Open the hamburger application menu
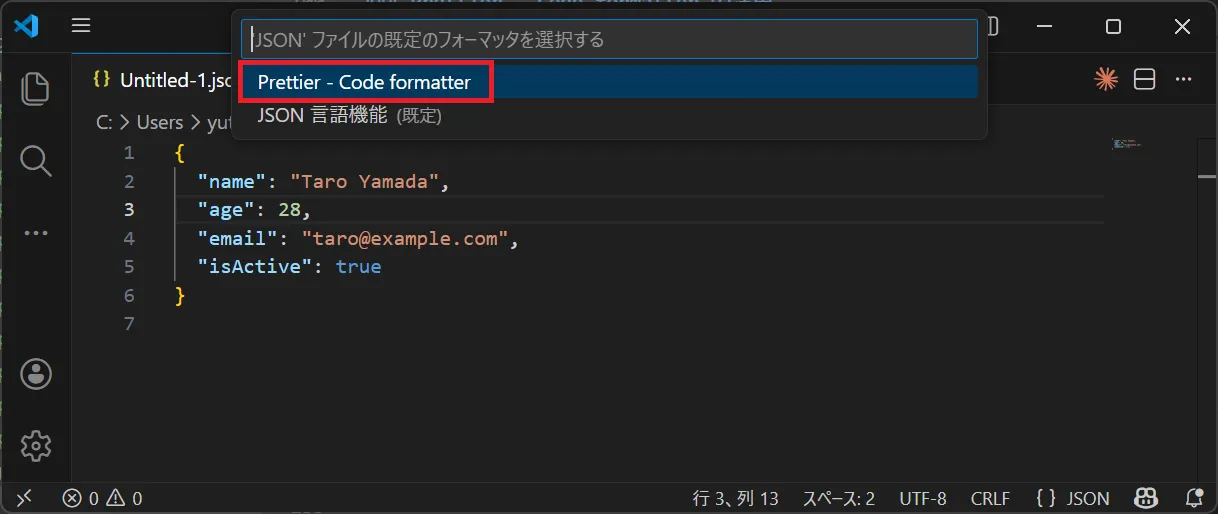 (81, 26)
